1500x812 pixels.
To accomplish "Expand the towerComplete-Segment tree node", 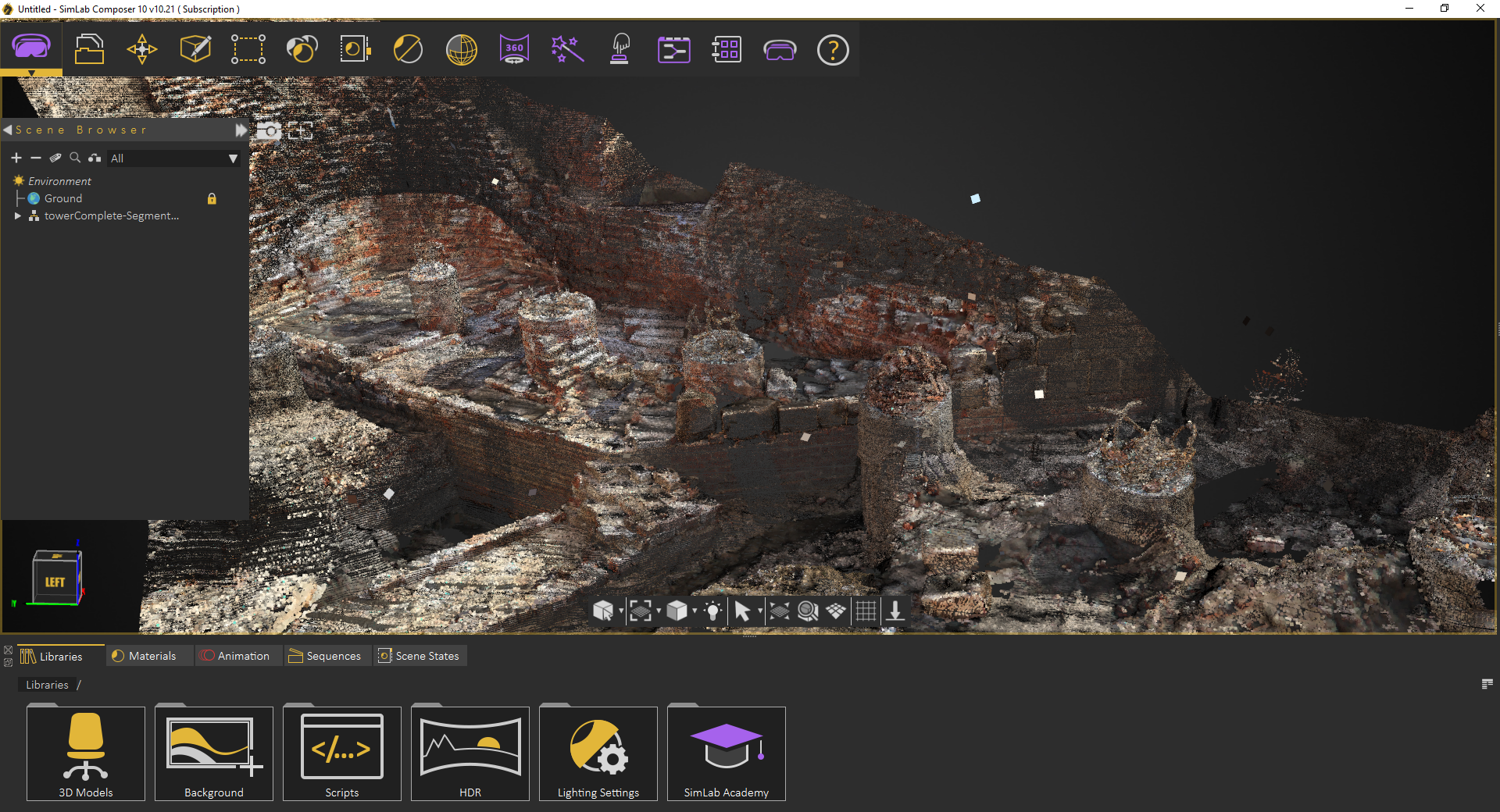I will click(17, 216).
